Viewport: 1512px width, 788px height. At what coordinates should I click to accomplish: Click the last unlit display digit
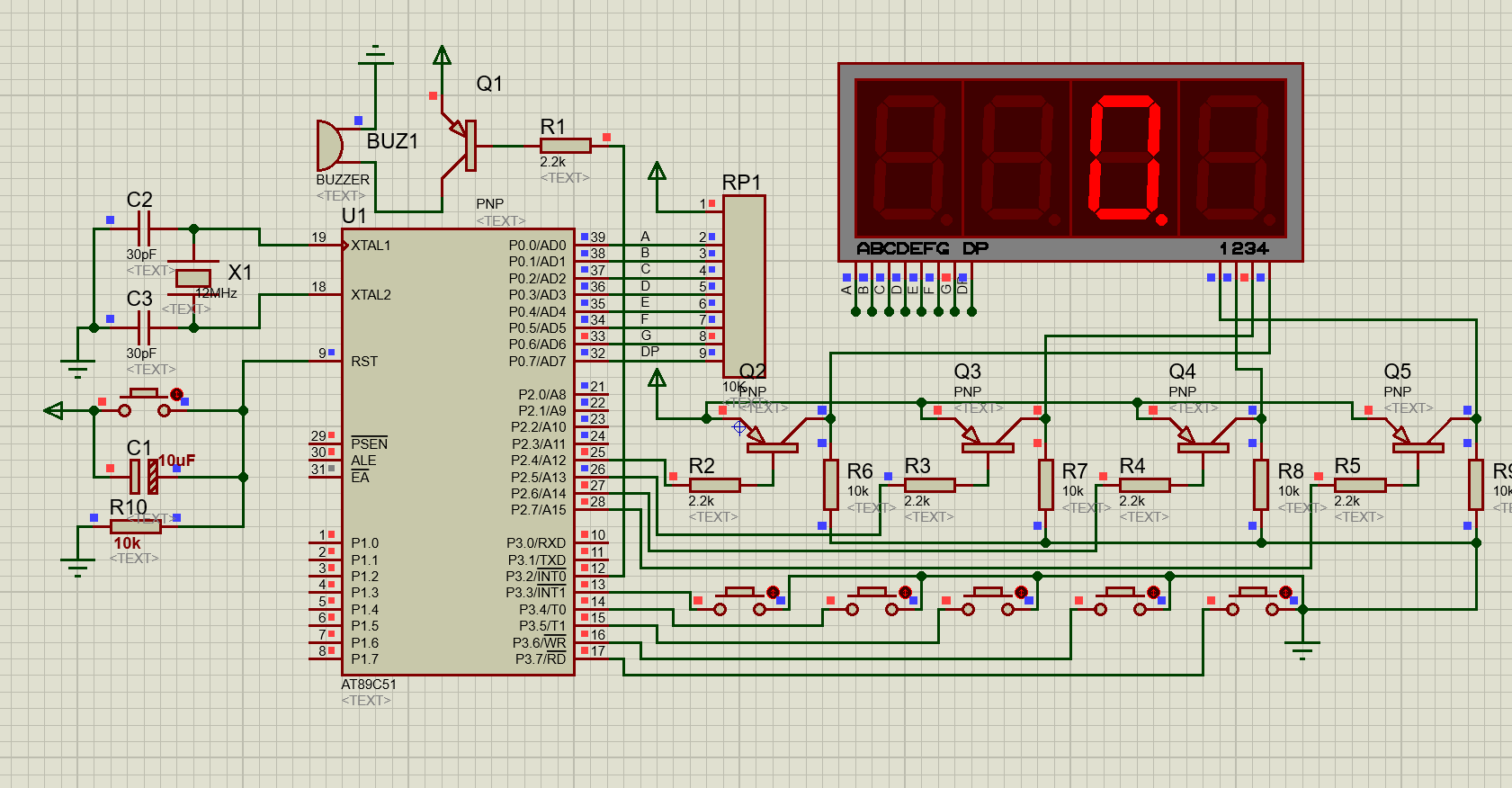pyautogui.click(x=1233, y=158)
